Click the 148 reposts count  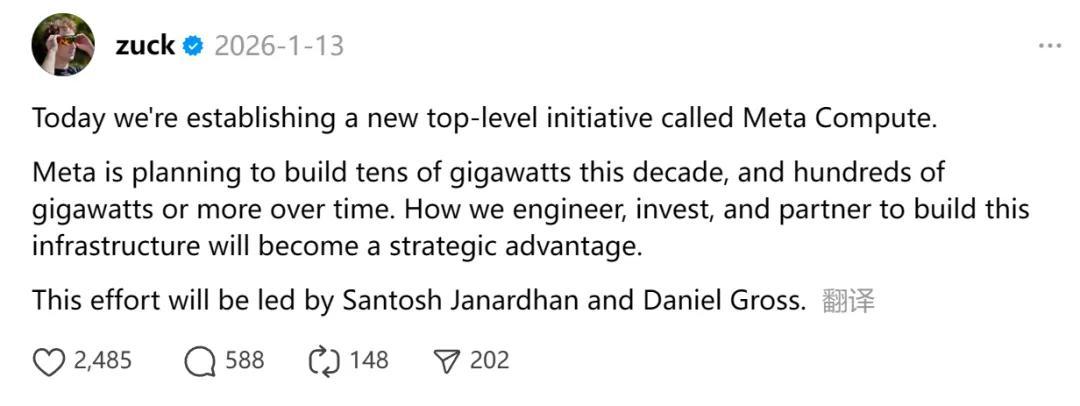[369, 361]
